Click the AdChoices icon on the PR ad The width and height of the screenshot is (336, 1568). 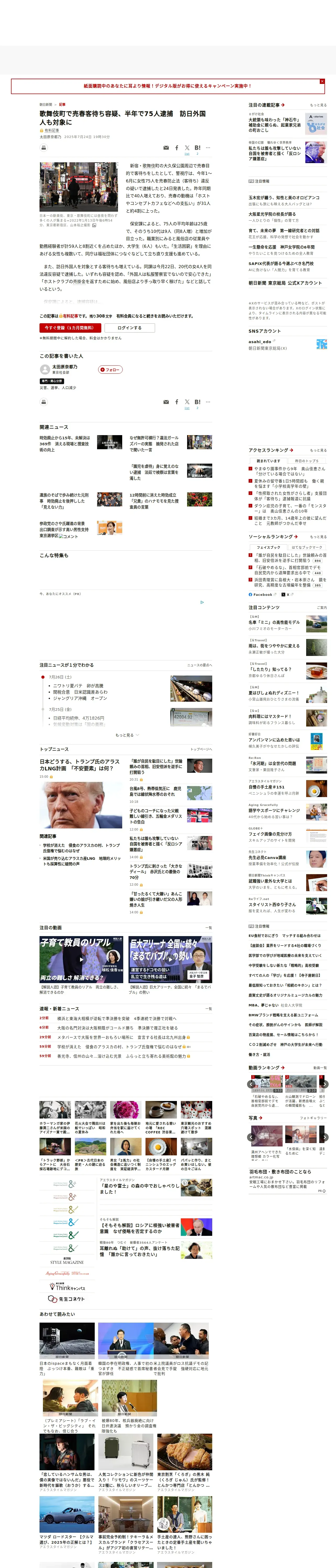203,602
